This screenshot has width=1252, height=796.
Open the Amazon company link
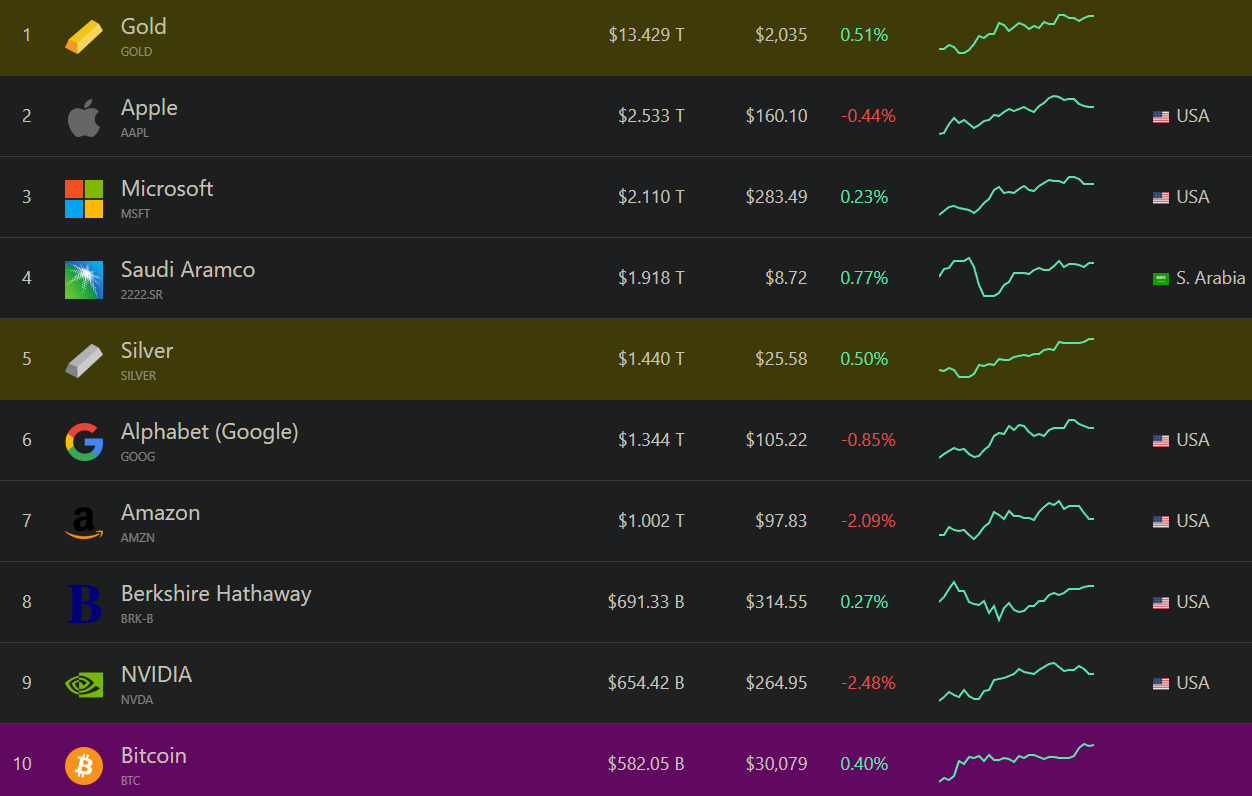[160, 513]
